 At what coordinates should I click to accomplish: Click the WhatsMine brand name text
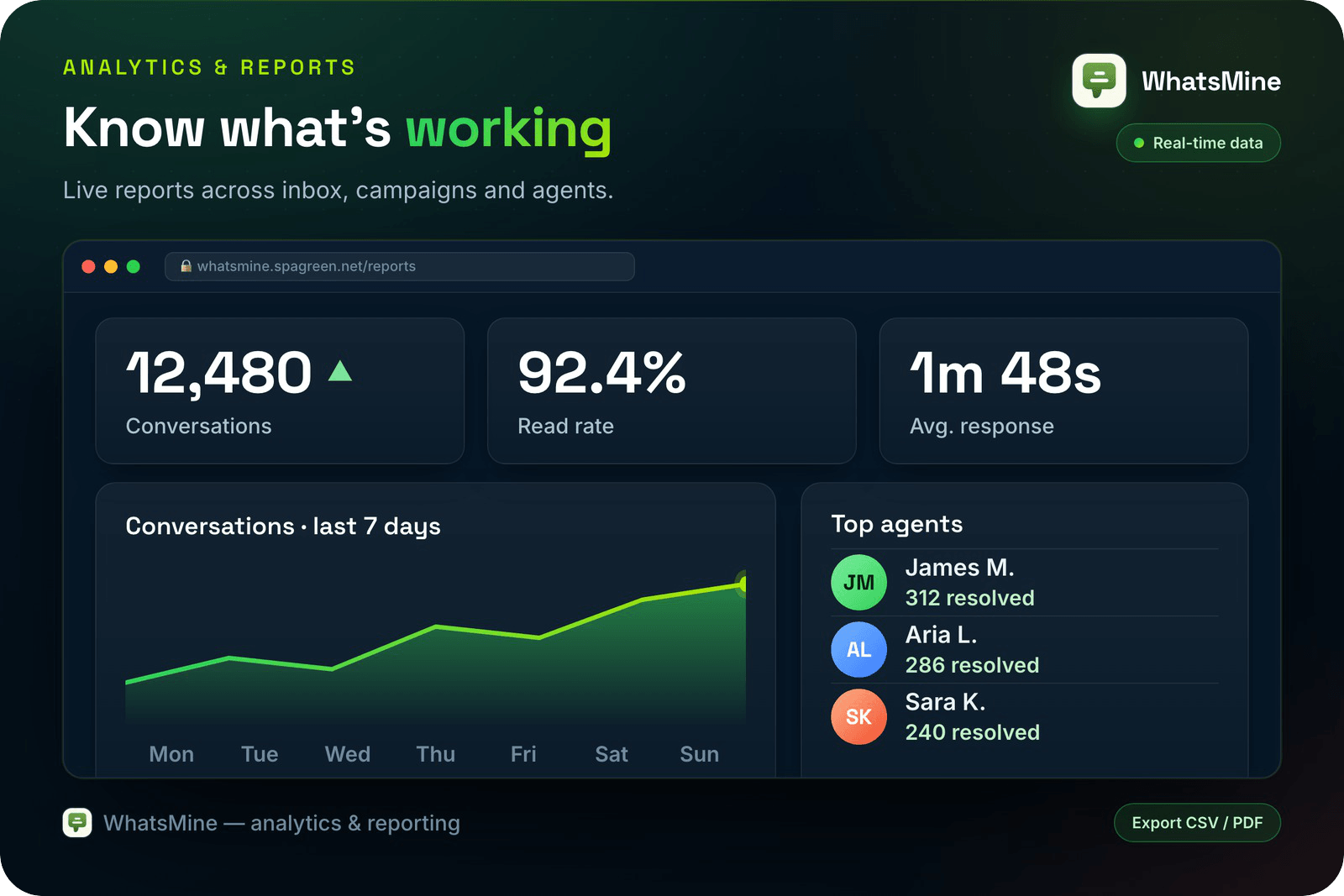click(1211, 81)
